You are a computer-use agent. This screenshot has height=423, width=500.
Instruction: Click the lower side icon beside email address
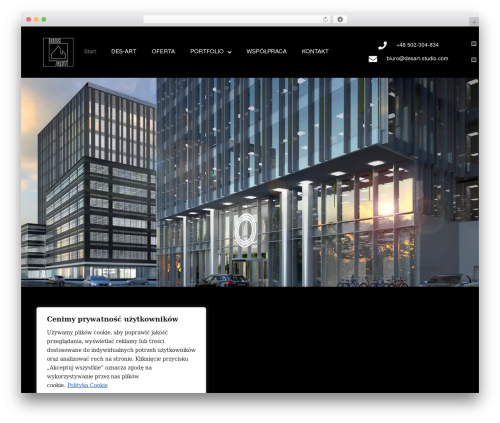pyautogui.click(x=473, y=60)
